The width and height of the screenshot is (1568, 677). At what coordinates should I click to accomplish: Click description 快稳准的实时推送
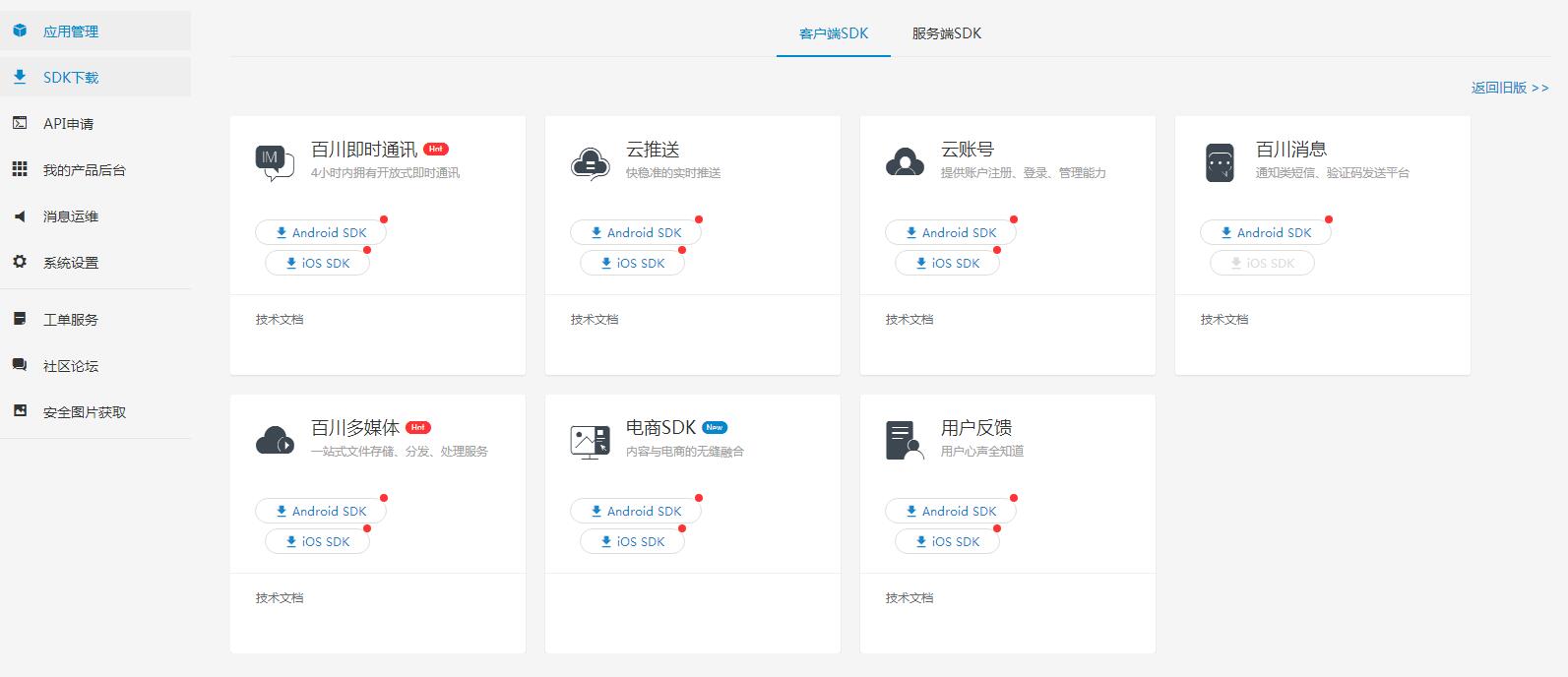(673, 173)
